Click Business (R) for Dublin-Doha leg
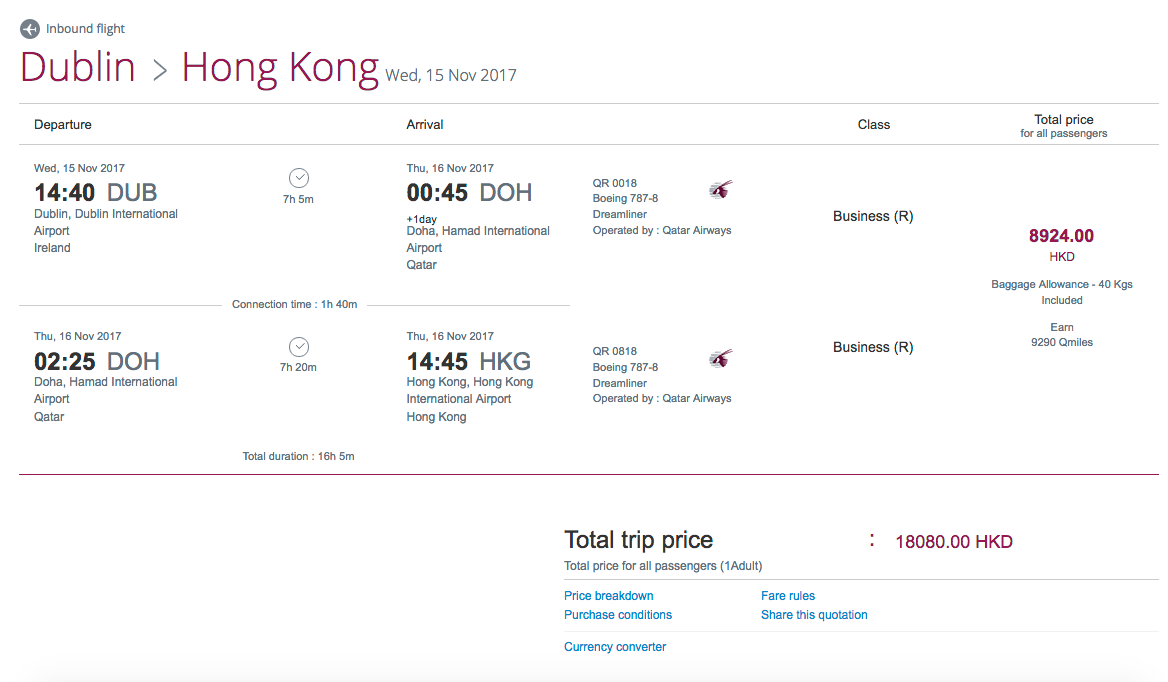 click(x=872, y=216)
